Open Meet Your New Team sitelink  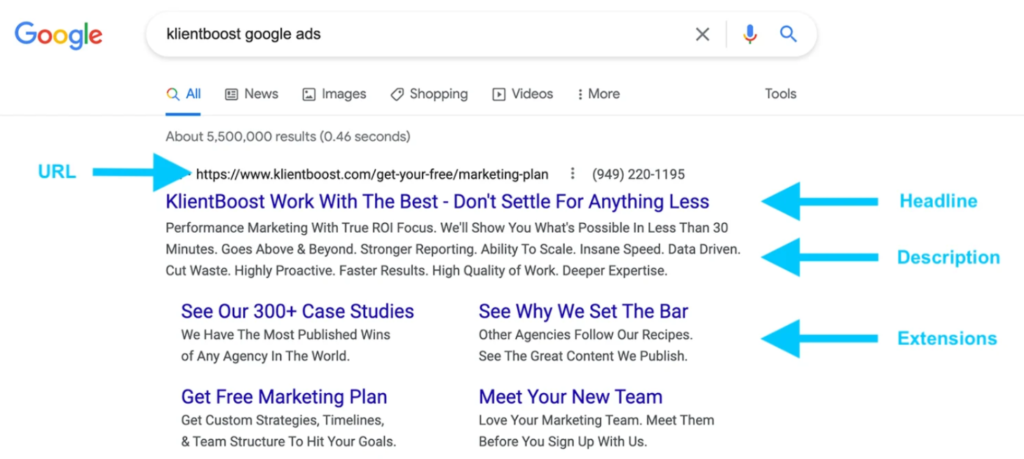[x=570, y=396]
